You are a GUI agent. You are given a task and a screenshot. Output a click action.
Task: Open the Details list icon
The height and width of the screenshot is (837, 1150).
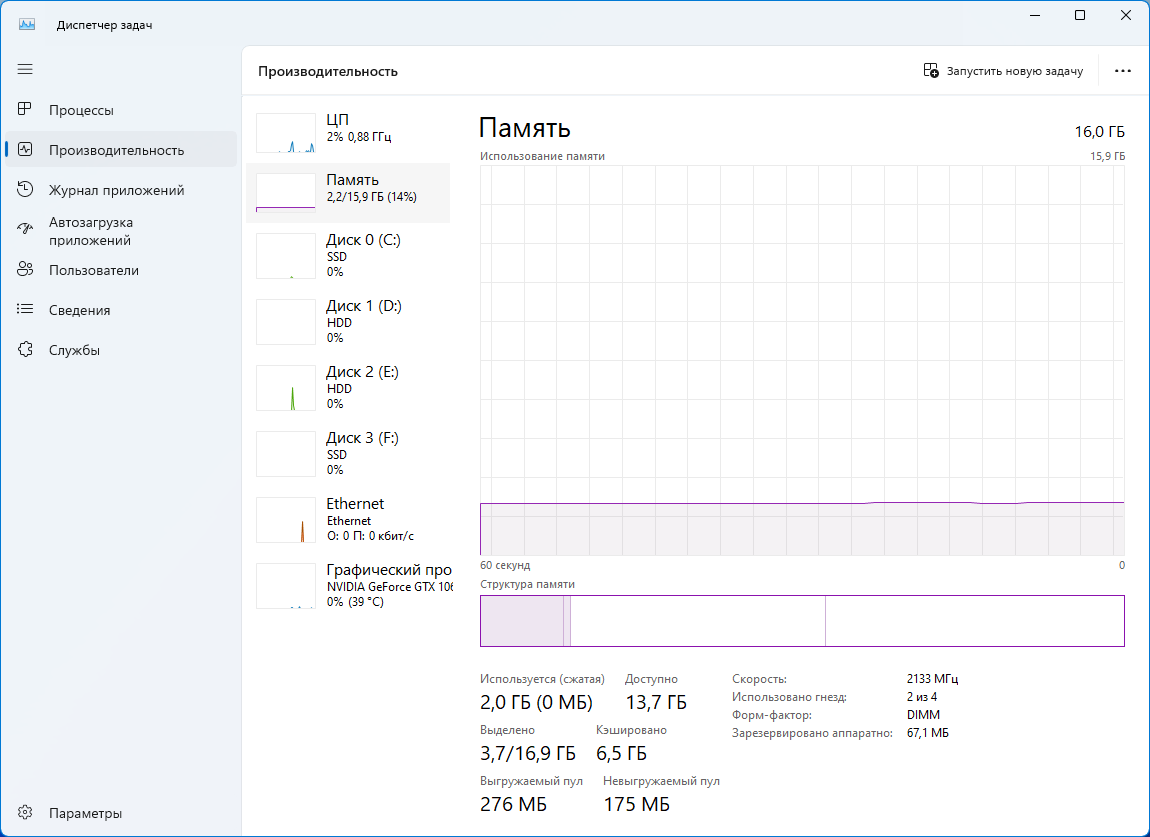[26, 310]
